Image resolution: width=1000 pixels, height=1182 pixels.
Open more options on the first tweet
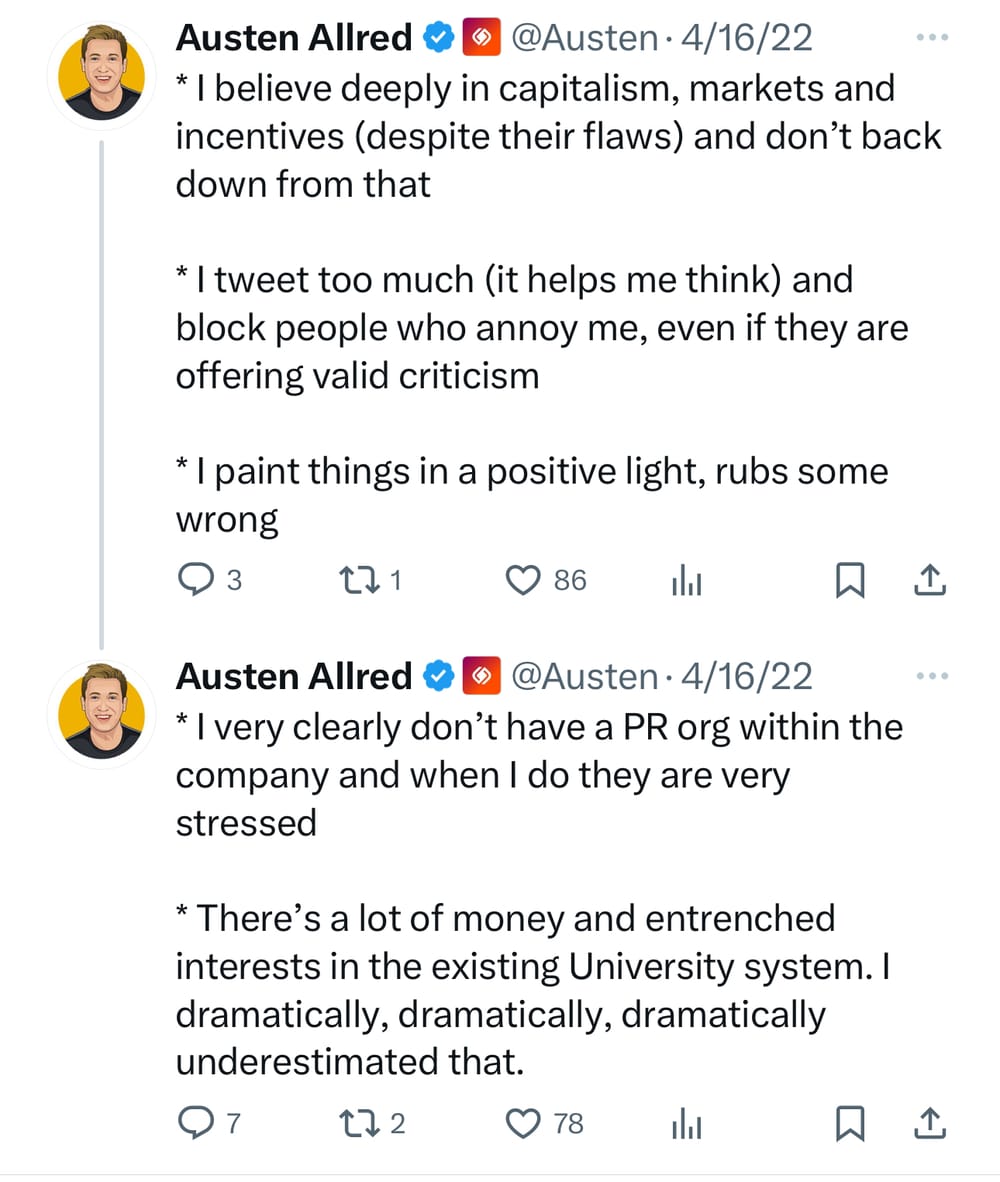[930, 38]
